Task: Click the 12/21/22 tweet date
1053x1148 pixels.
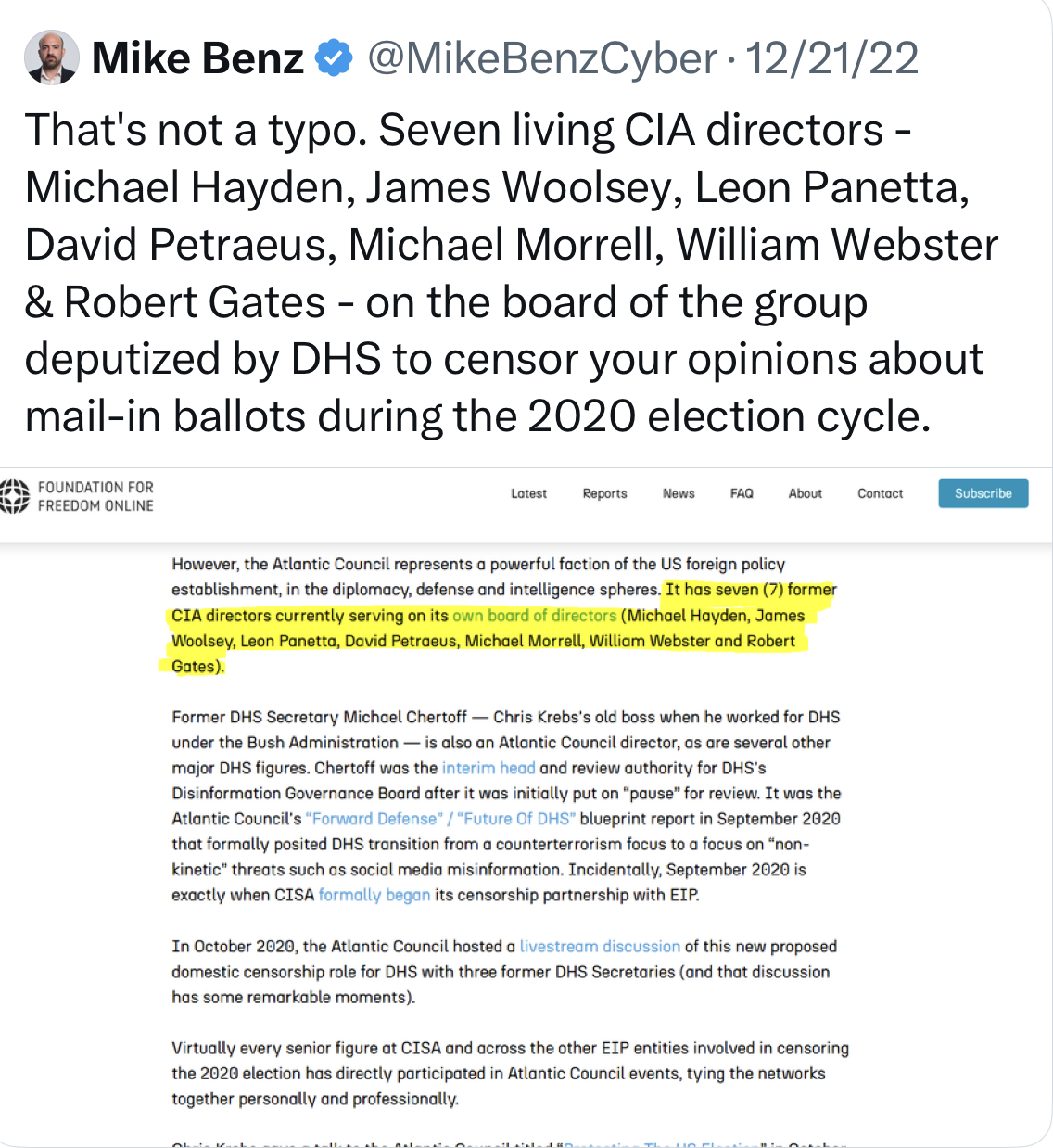Action: (831, 58)
